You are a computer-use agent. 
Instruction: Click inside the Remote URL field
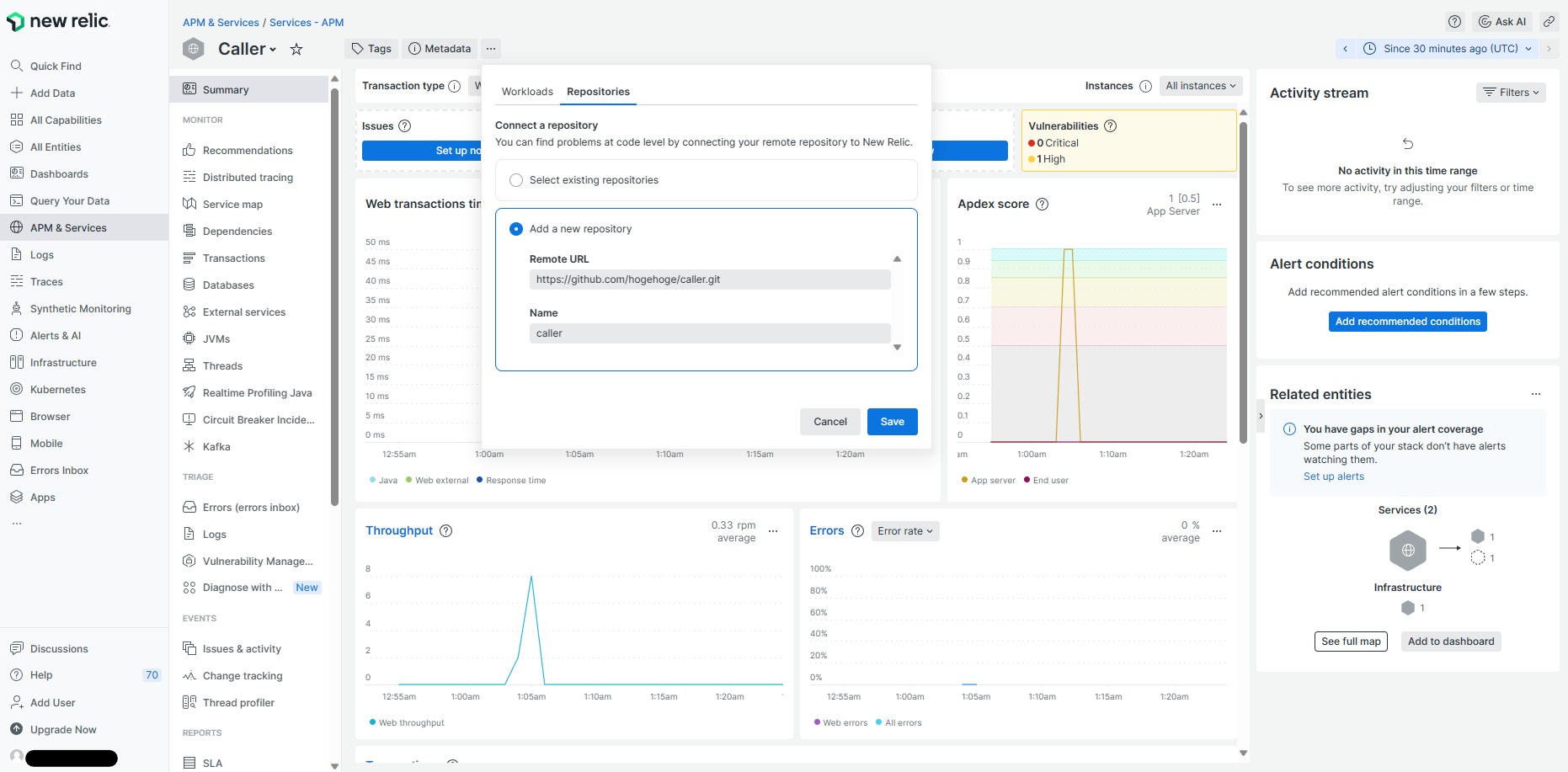click(710, 279)
